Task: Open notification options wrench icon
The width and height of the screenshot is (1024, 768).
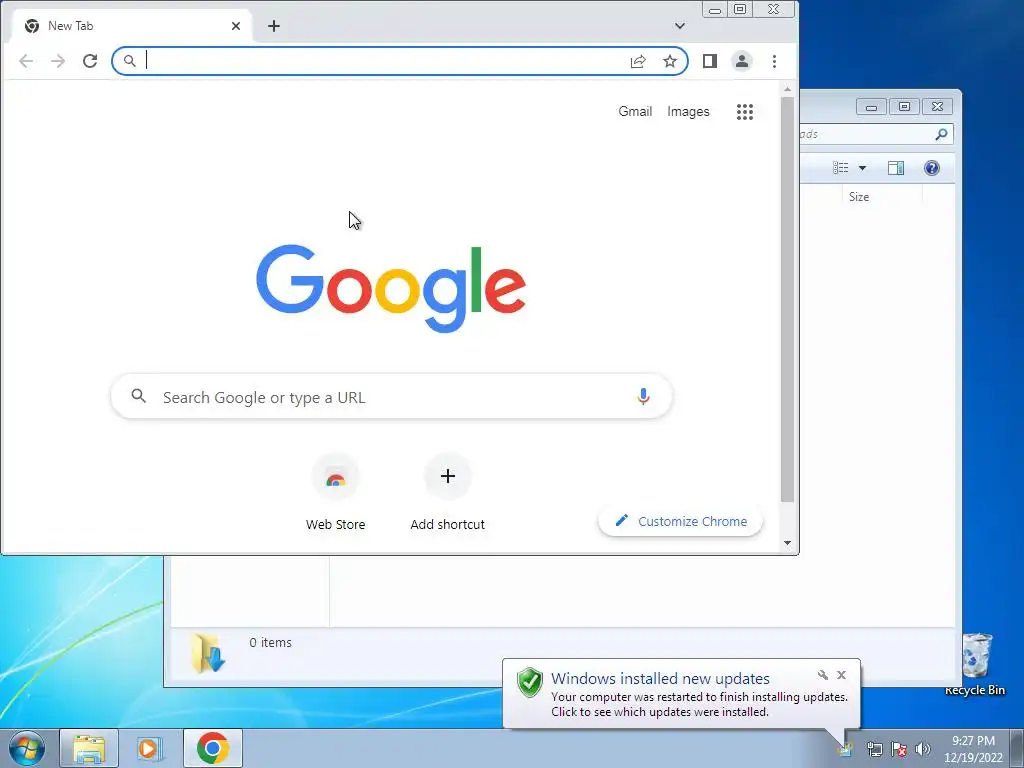Action: pyautogui.click(x=823, y=675)
